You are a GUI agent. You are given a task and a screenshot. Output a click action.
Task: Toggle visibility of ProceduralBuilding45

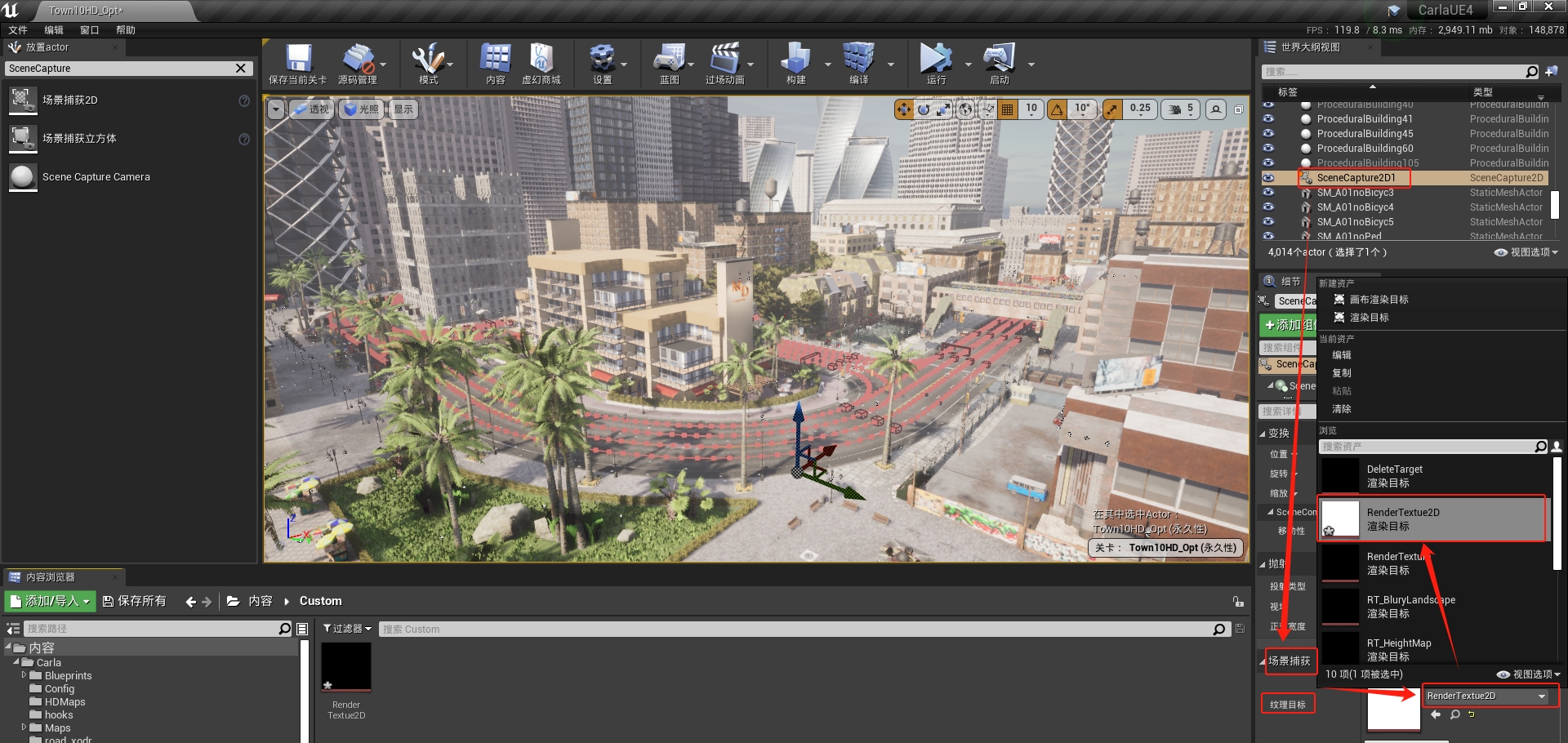(1268, 134)
